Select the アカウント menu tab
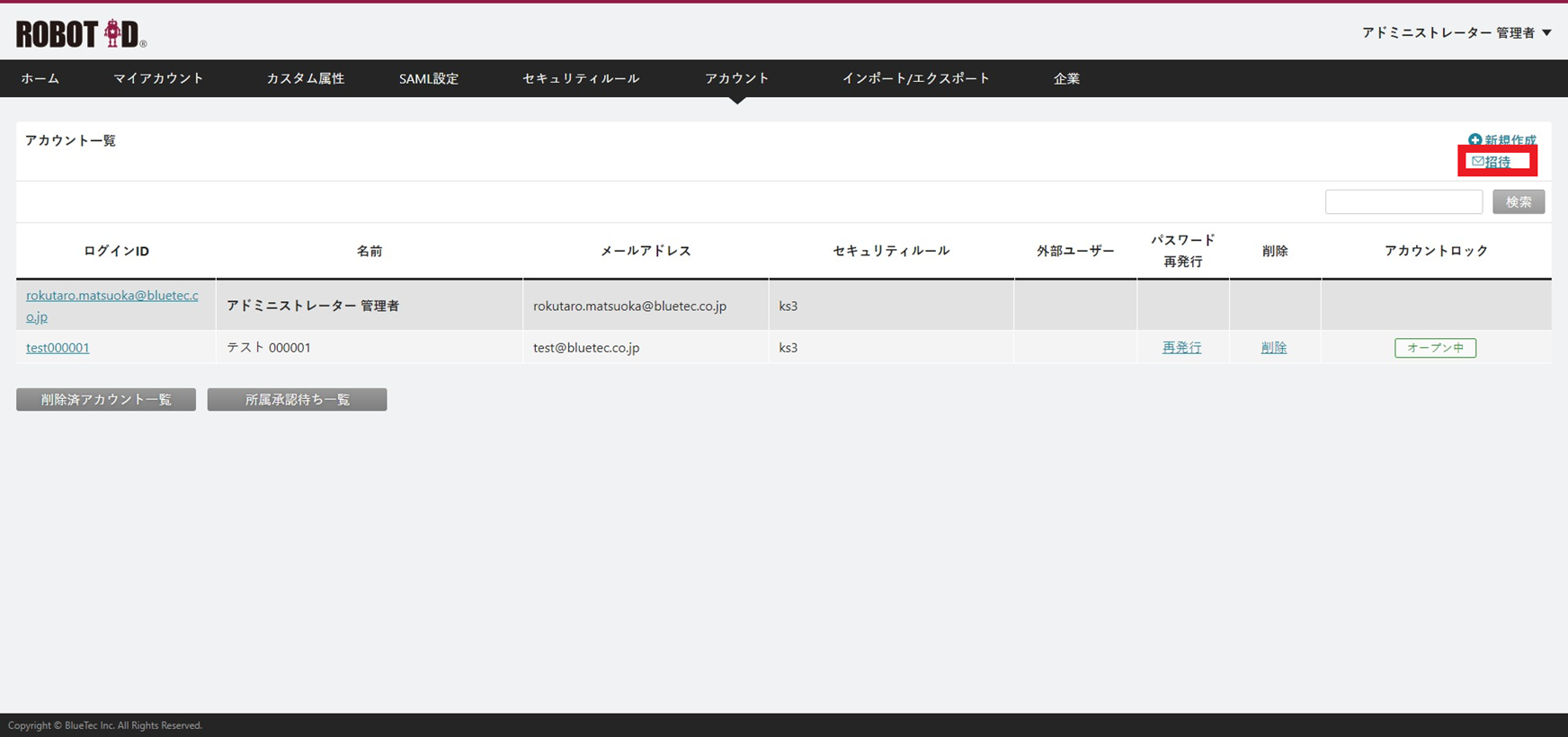Image resolution: width=1568 pixels, height=737 pixels. click(737, 79)
